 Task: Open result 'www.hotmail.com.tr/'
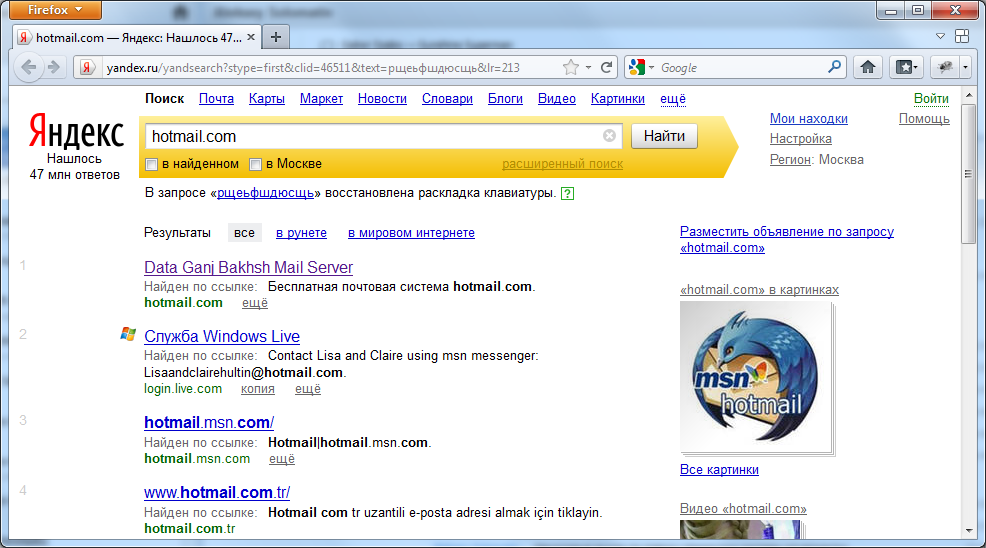click(217, 493)
